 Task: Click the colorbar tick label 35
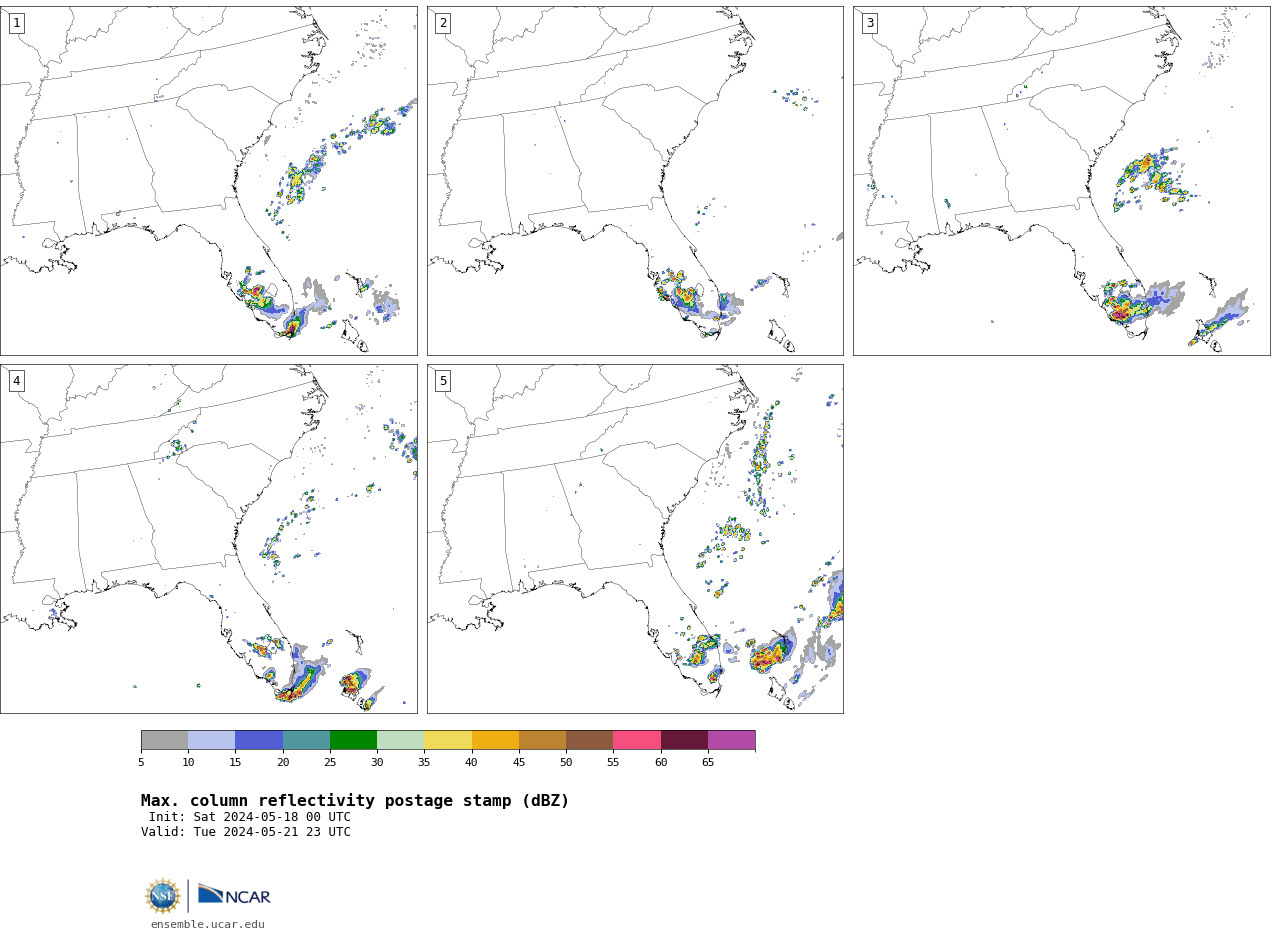click(x=424, y=763)
